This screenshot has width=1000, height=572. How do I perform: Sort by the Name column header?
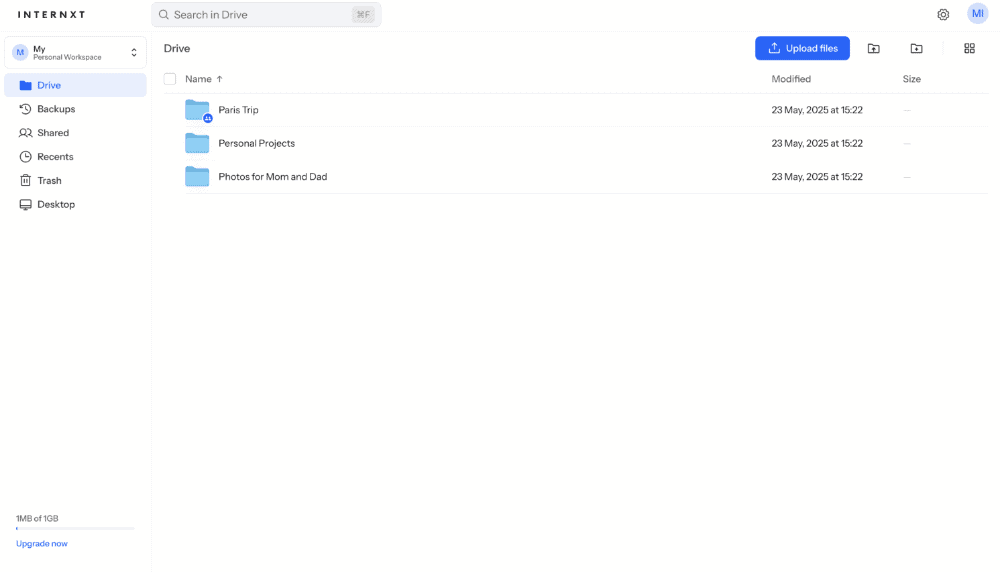198,79
